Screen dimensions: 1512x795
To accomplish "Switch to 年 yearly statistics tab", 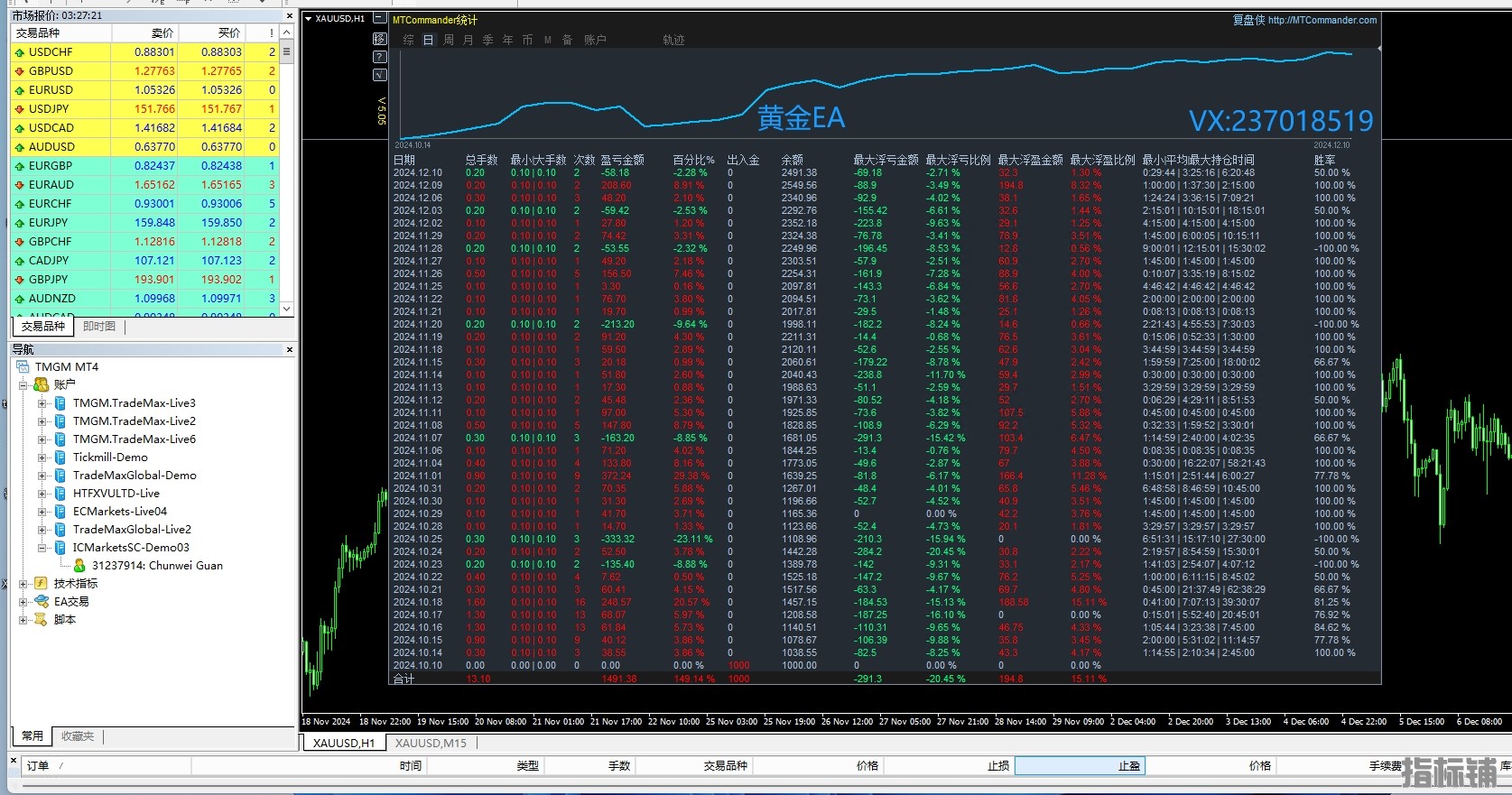I will tap(507, 40).
